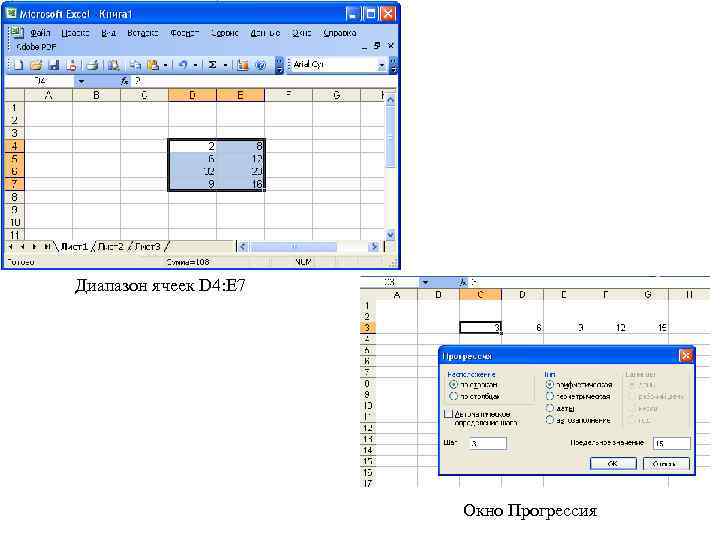Image resolution: width=720 pixels, height=540 pixels.
Task: Select the 'по строкам' radio option
Action: [x=454, y=384]
